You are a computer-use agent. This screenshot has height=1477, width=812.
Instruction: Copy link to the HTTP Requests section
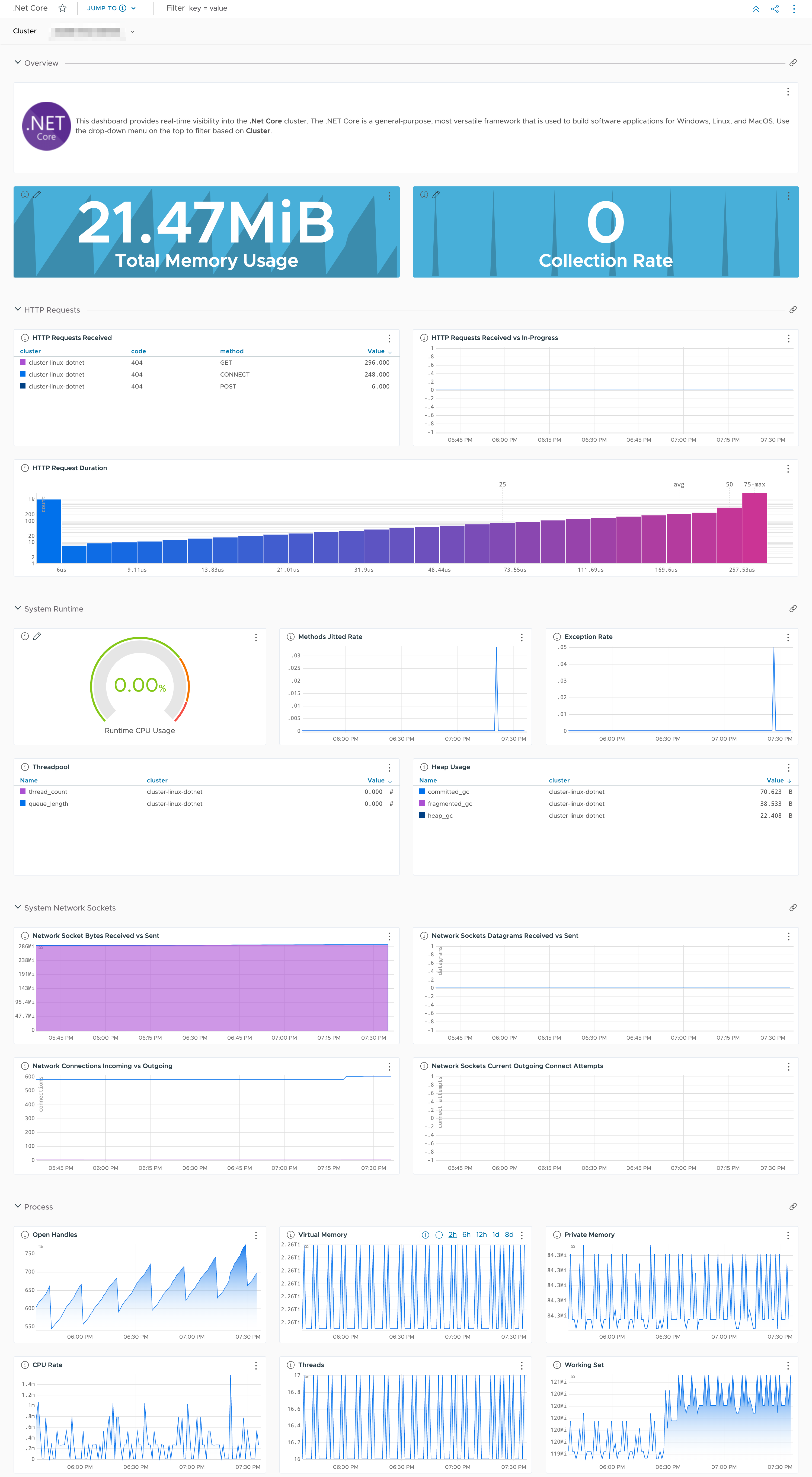(x=792, y=310)
